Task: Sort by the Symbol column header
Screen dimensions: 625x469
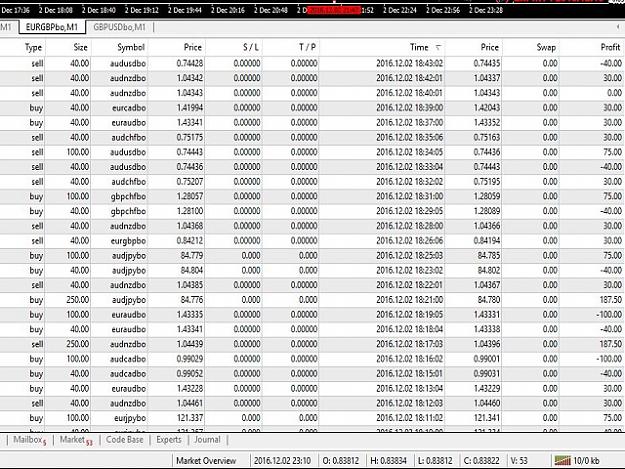Action: tap(131, 47)
